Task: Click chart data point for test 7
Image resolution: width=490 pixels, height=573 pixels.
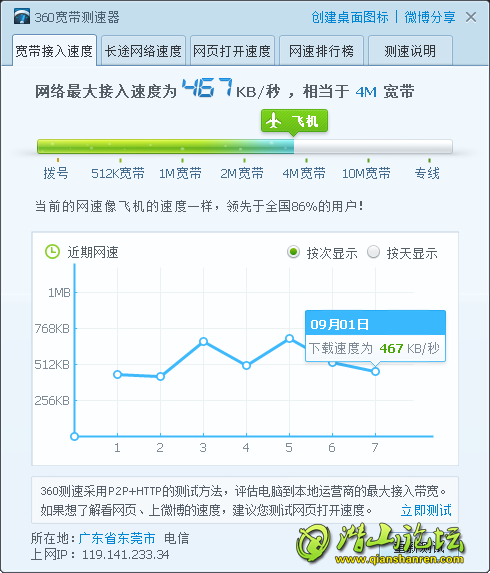Action: (375, 371)
